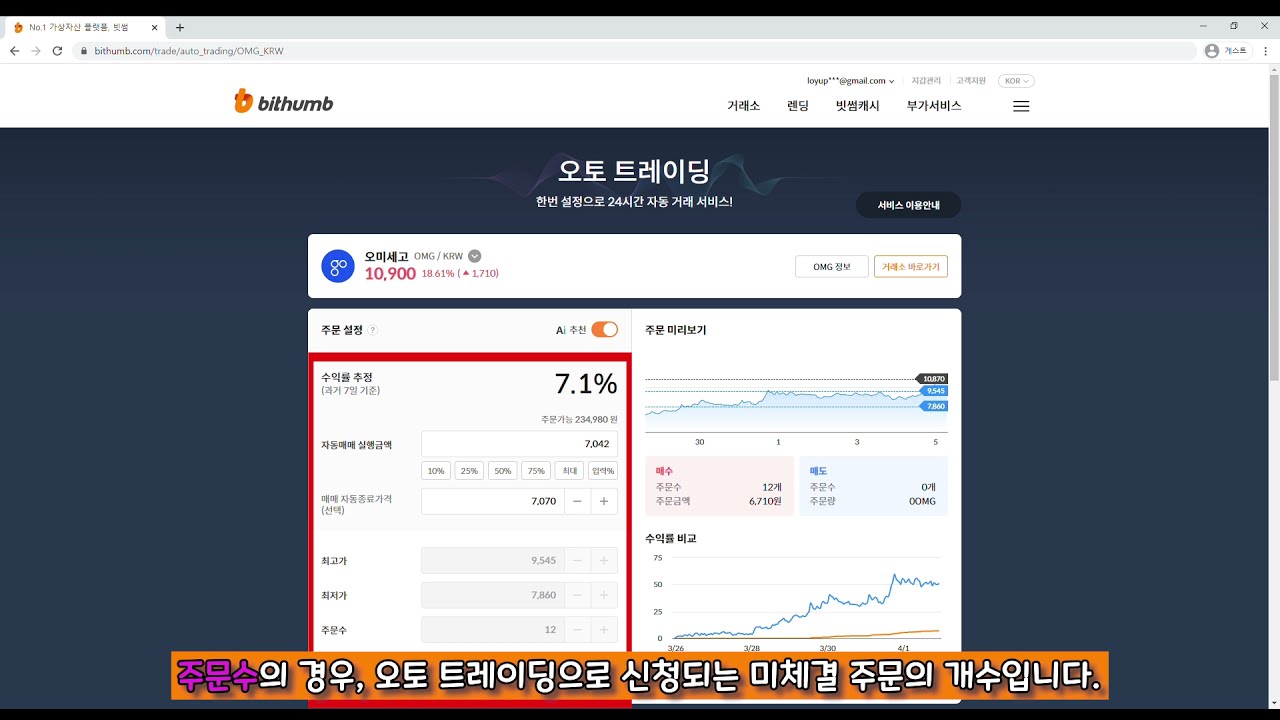Click the minus button for 최고가
This screenshot has height=720, width=1280.
point(577,561)
